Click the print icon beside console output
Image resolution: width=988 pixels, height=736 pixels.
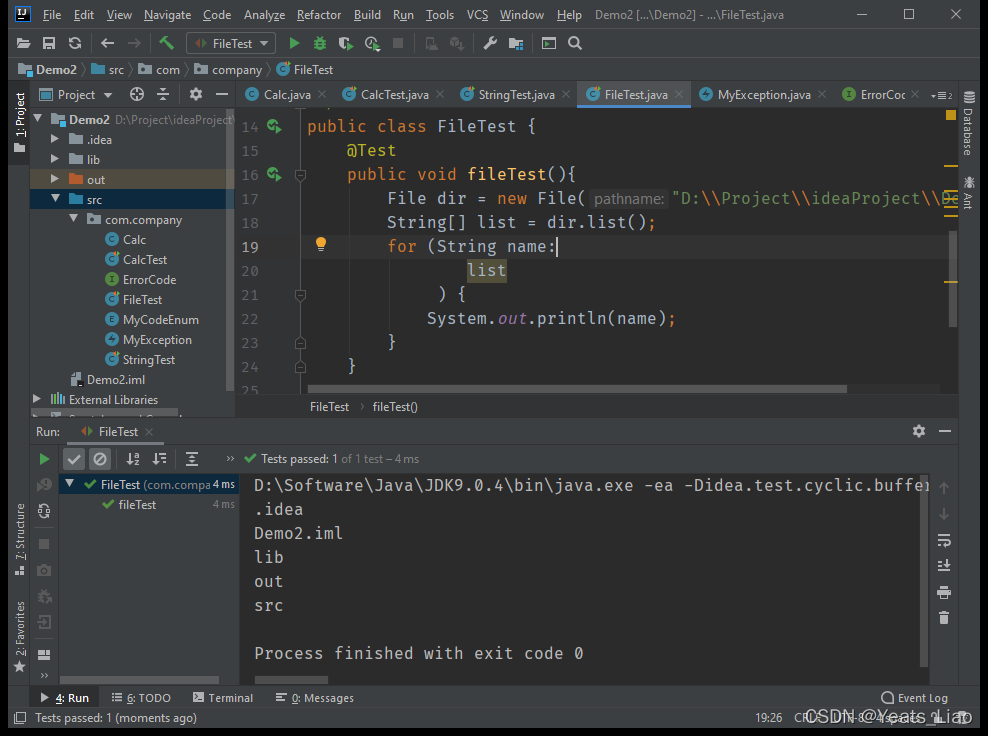click(x=943, y=592)
